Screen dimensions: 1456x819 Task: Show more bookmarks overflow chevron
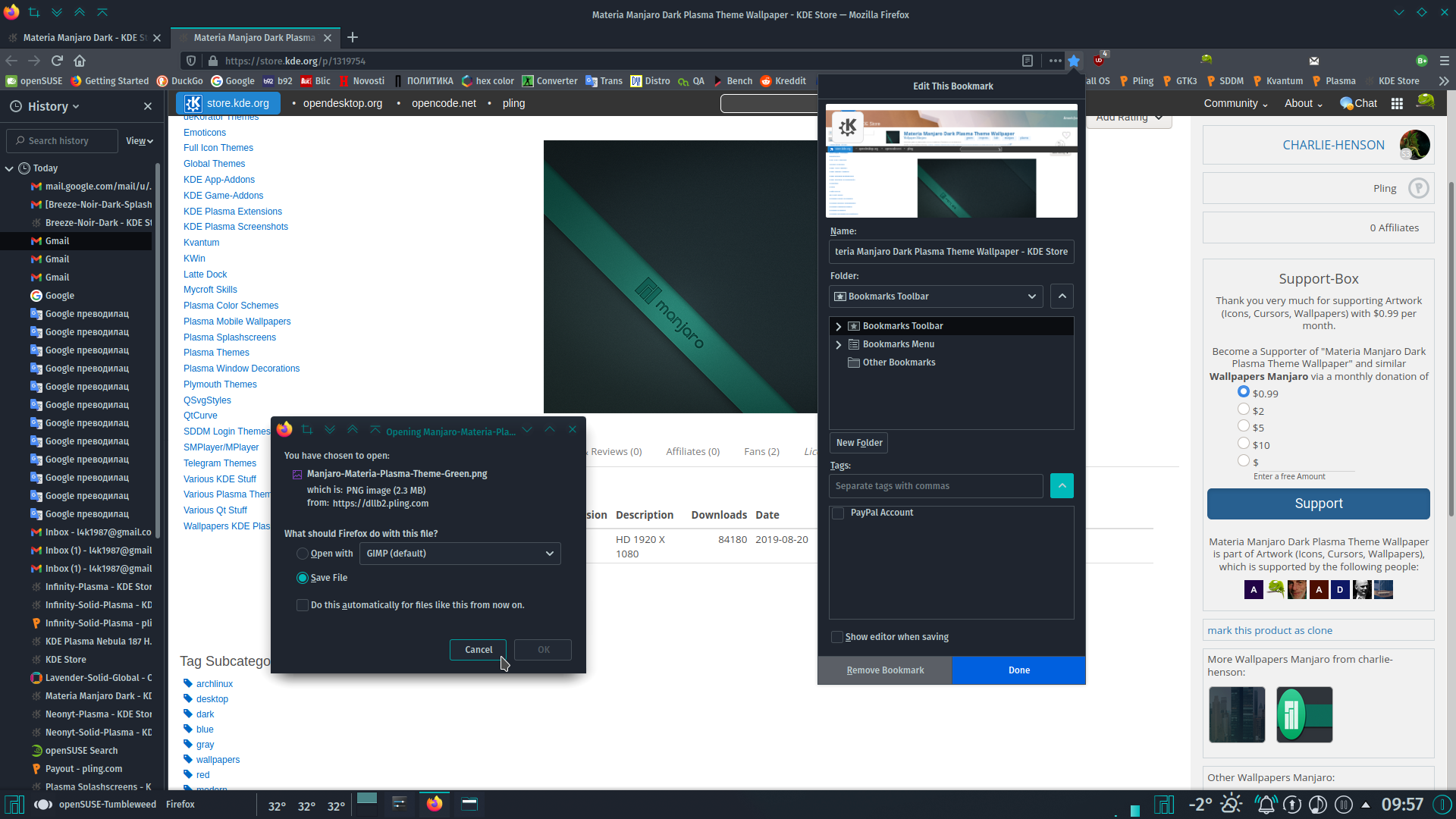[x=1444, y=81]
